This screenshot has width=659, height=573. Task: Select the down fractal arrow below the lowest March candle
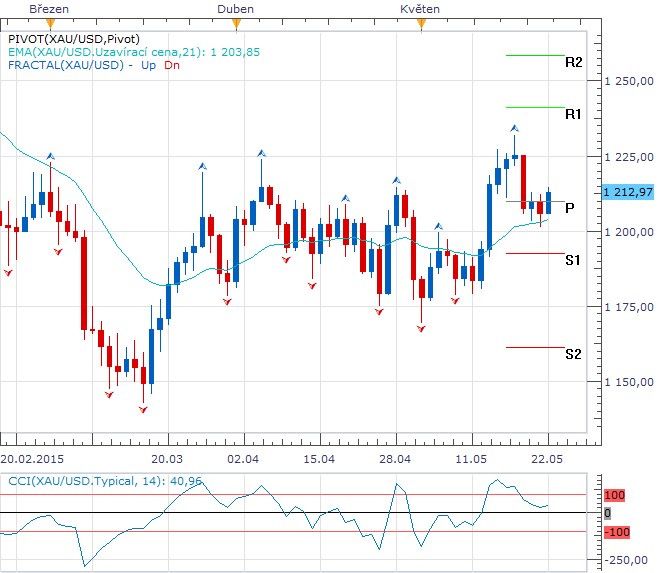[x=143, y=409]
